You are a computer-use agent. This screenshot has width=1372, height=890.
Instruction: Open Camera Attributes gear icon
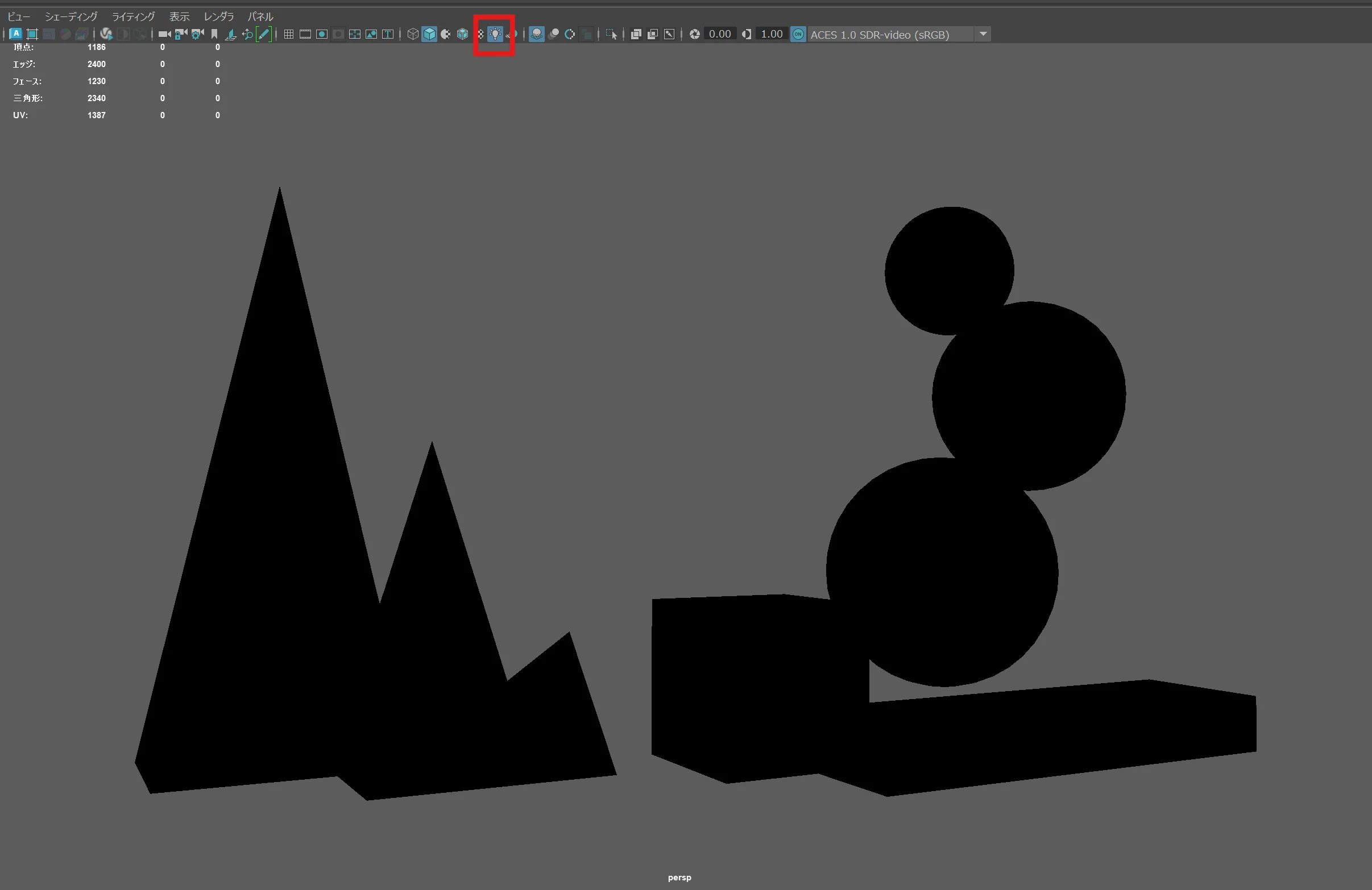point(198,34)
